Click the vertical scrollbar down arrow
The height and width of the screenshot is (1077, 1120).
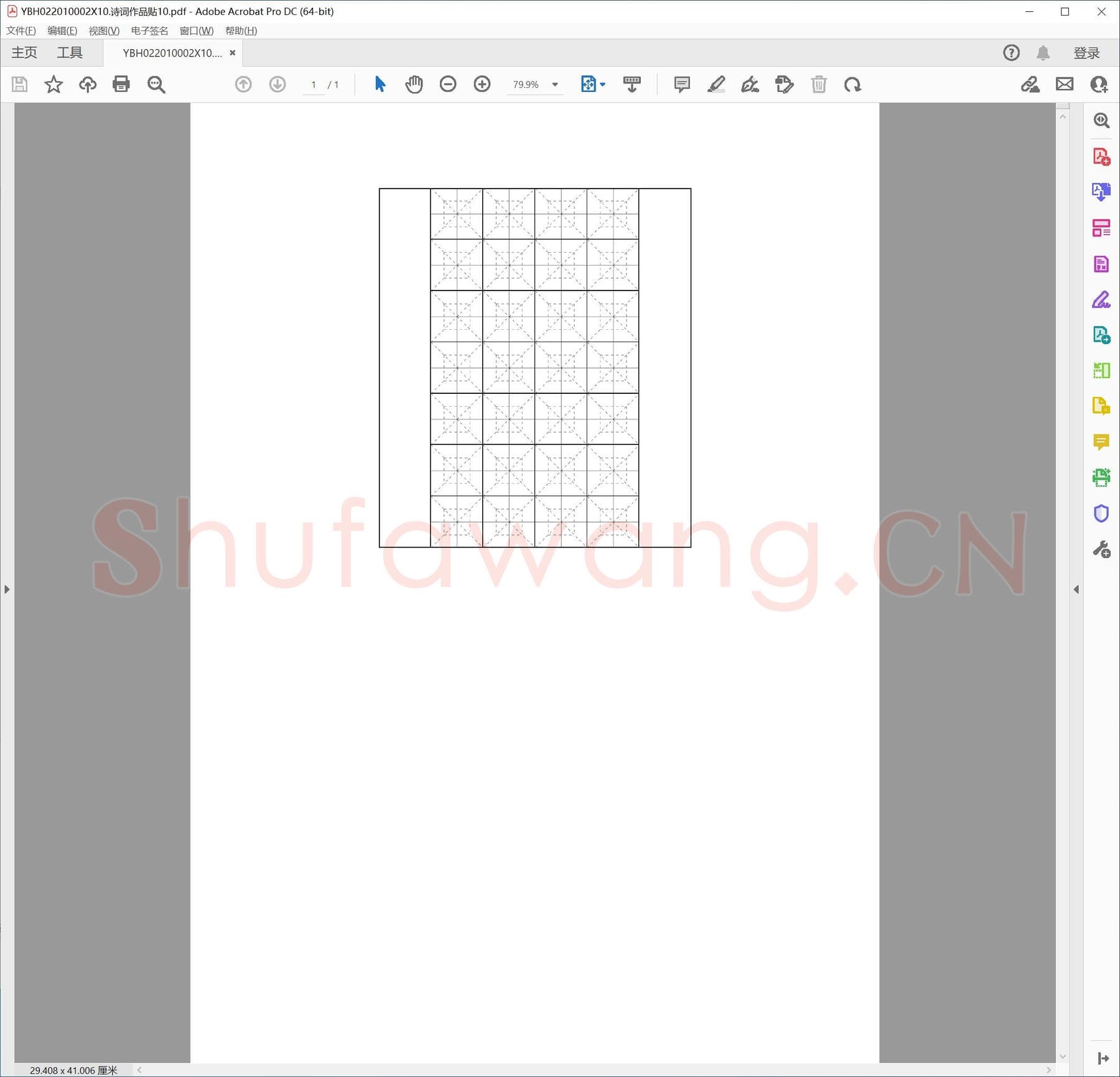pos(1063,1056)
